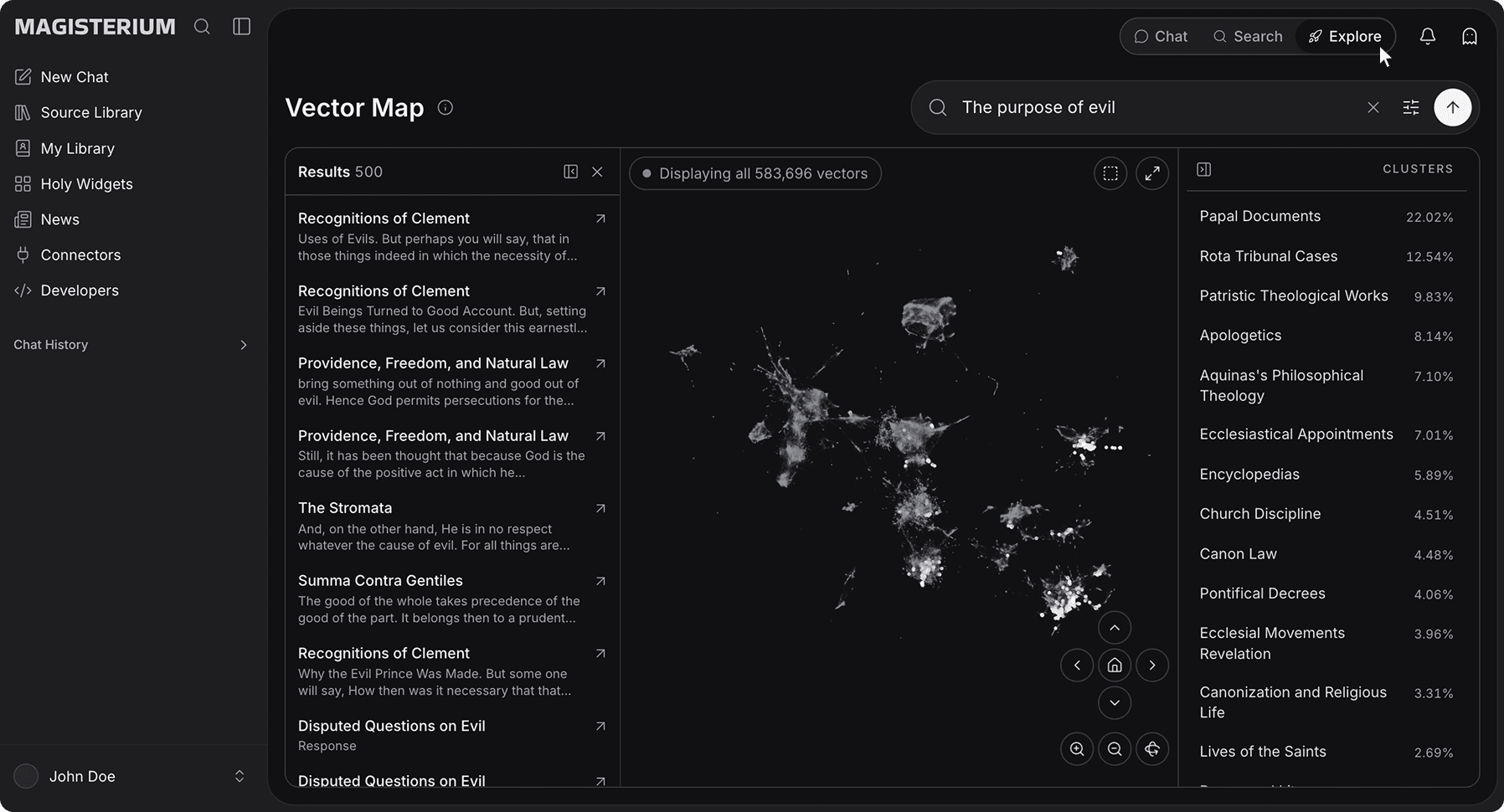Select the Papal Documents cluster
This screenshot has width=1504, height=812.
click(x=1326, y=216)
